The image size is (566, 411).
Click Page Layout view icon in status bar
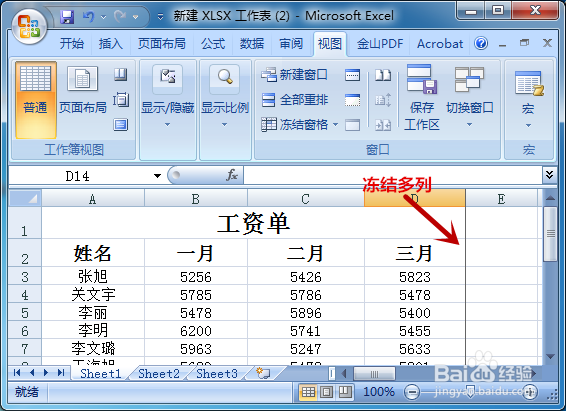pyautogui.click(x=327, y=392)
